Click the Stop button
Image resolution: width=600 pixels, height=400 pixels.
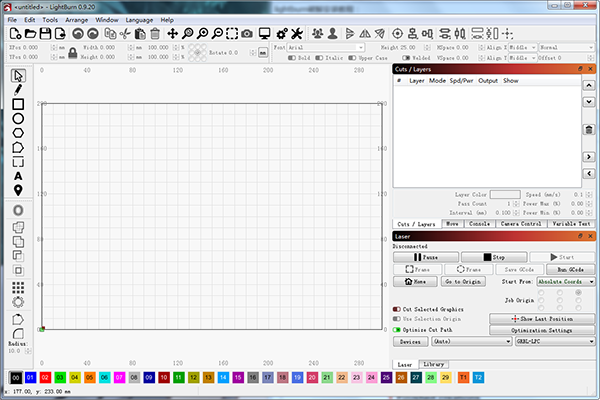pyautogui.click(x=494, y=257)
